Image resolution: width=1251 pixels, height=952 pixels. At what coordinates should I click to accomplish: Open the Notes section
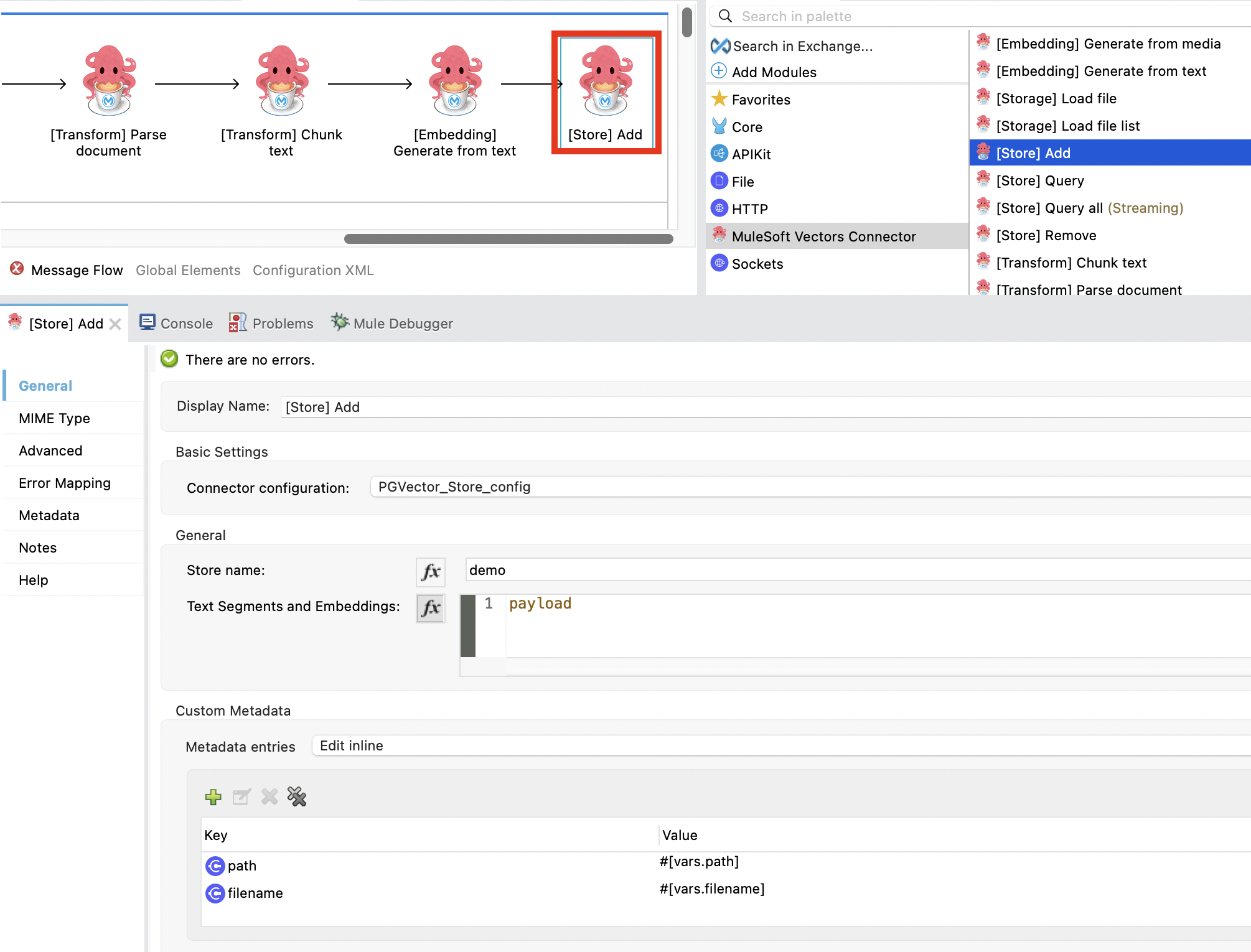click(x=73, y=548)
